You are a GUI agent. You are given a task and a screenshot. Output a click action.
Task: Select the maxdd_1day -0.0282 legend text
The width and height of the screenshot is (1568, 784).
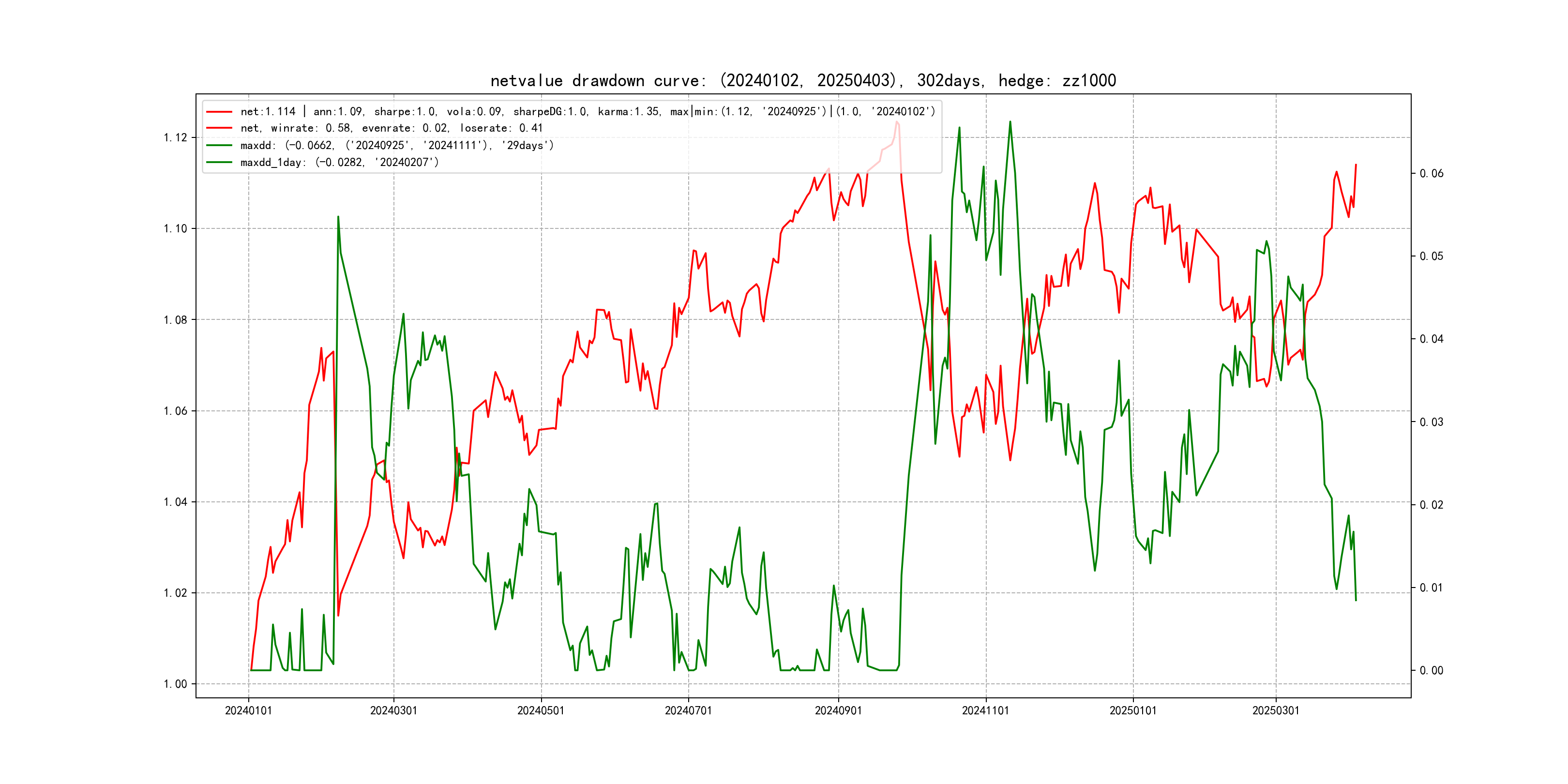(340, 162)
